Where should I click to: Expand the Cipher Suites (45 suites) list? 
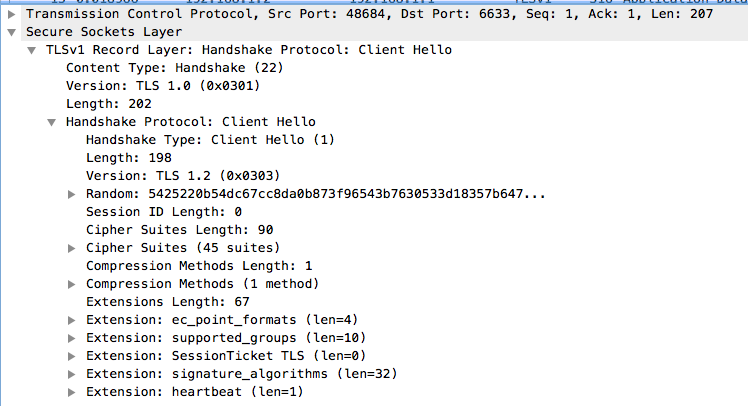[x=71, y=248]
